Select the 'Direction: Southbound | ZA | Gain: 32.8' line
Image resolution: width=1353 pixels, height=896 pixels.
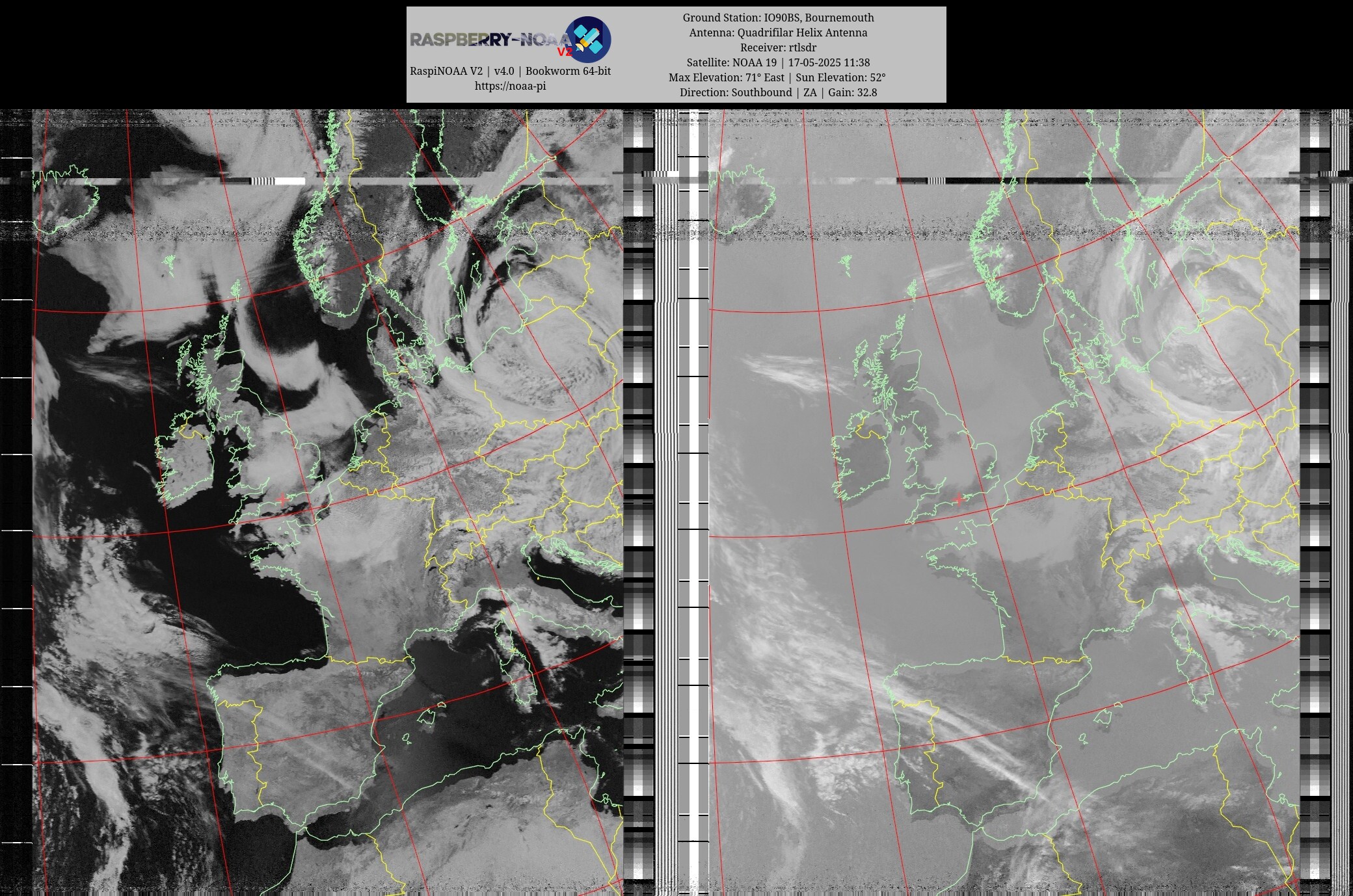point(778,92)
